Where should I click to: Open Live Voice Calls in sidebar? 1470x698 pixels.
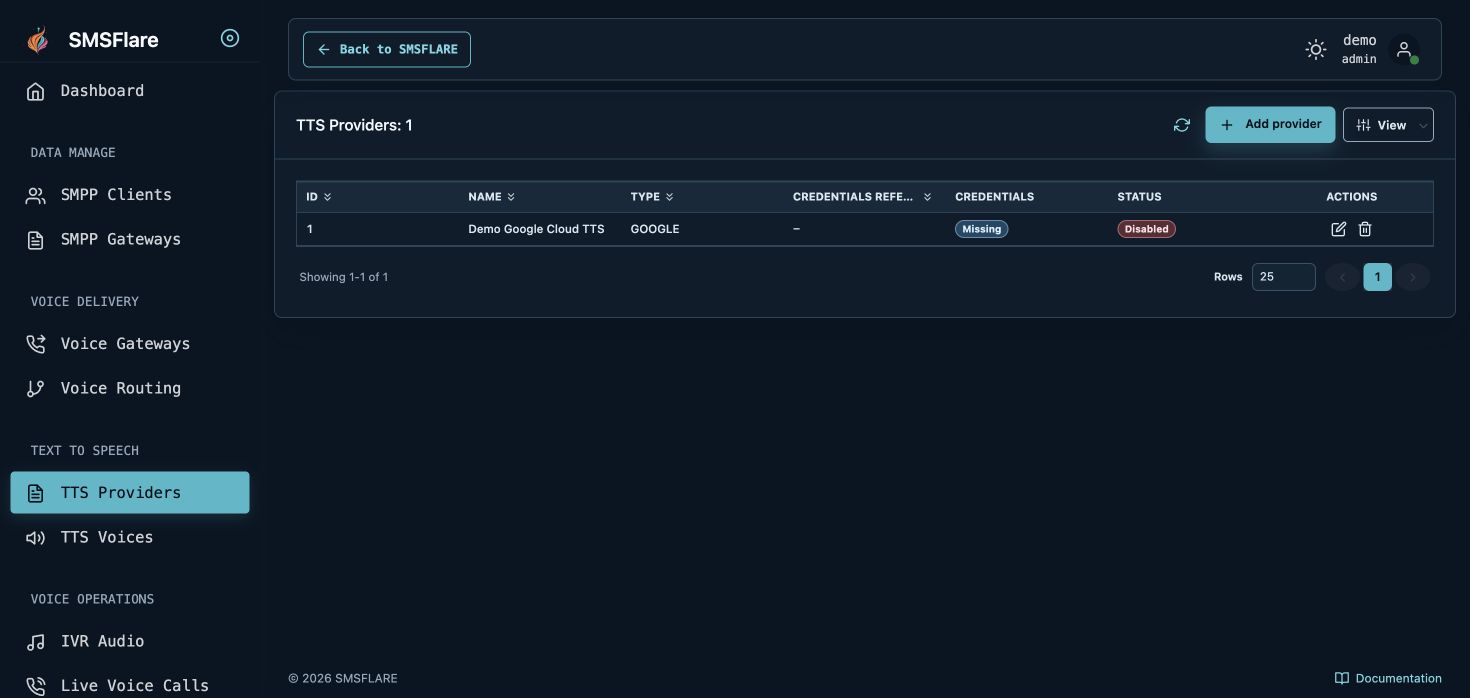[x=130, y=686]
